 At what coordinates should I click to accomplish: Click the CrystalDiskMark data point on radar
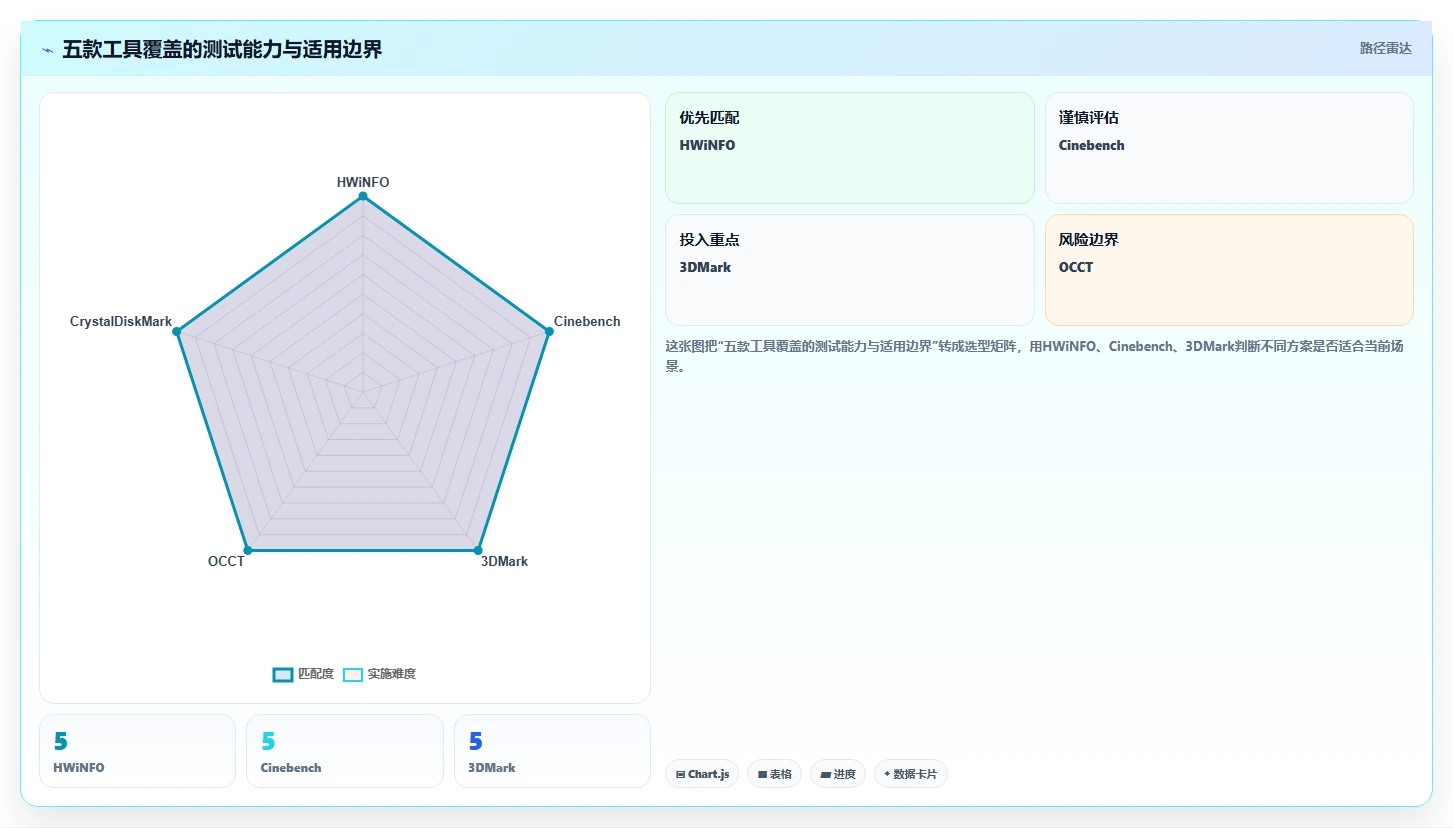[177, 331]
